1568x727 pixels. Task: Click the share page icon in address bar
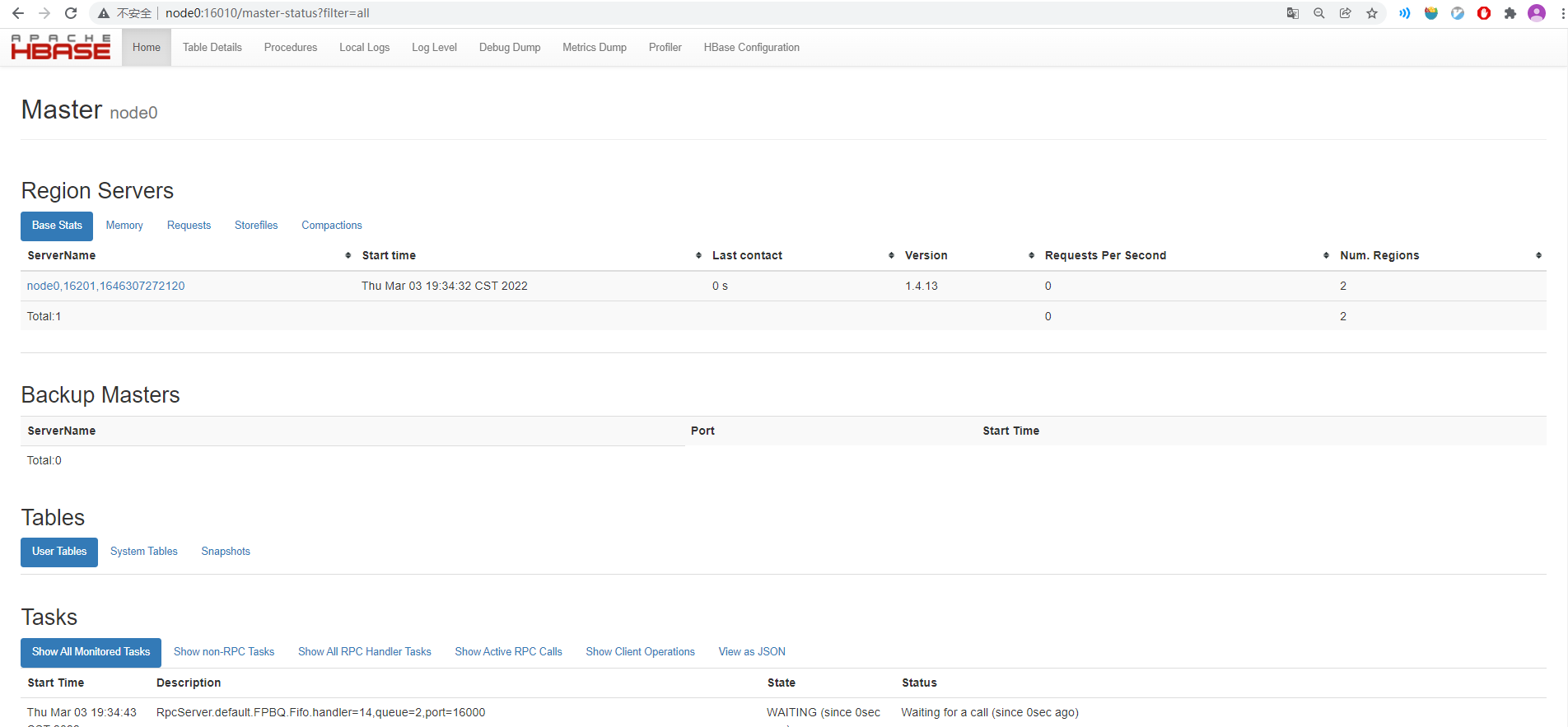coord(1346,13)
